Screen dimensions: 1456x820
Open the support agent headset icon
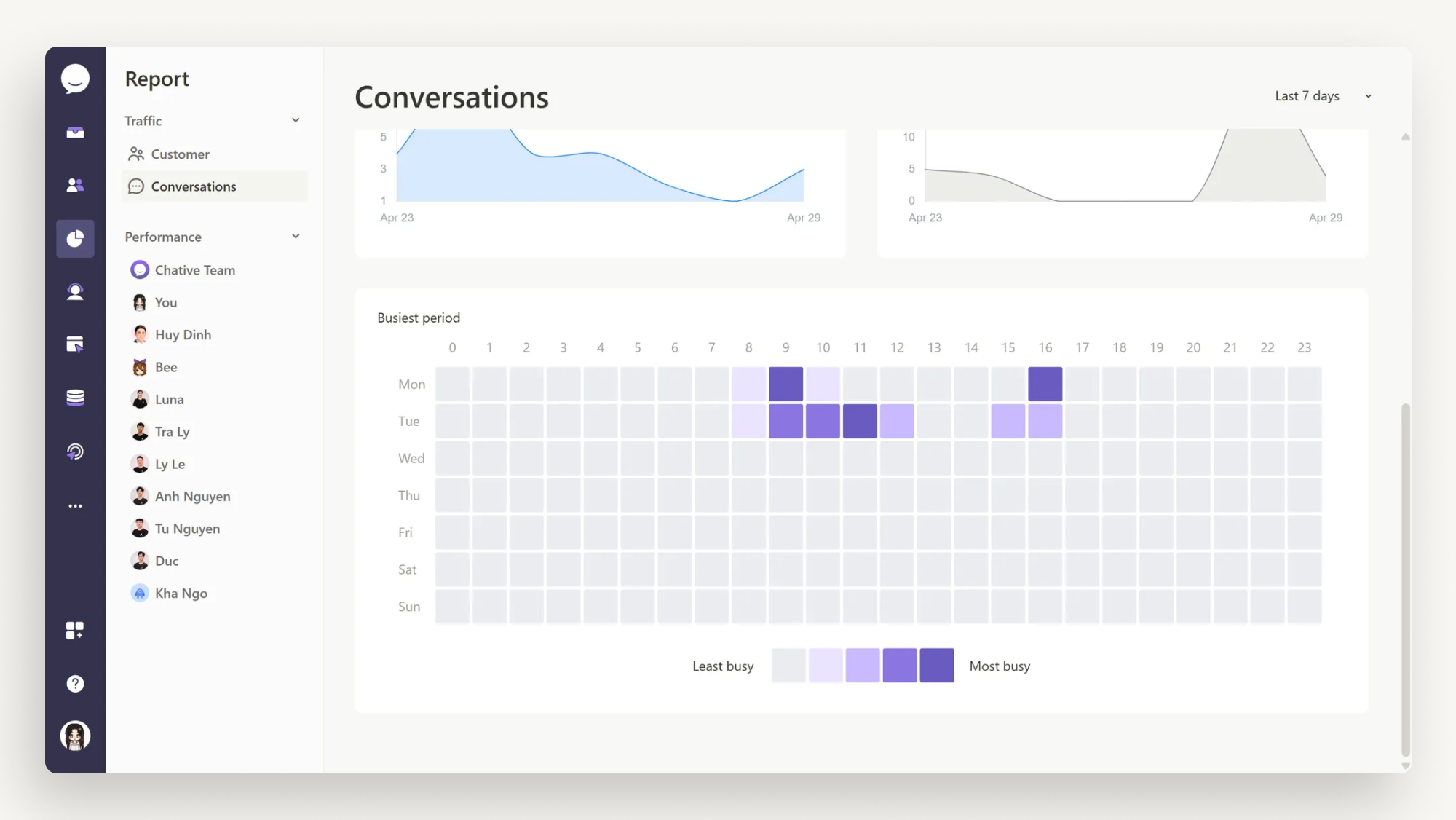click(x=75, y=292)
